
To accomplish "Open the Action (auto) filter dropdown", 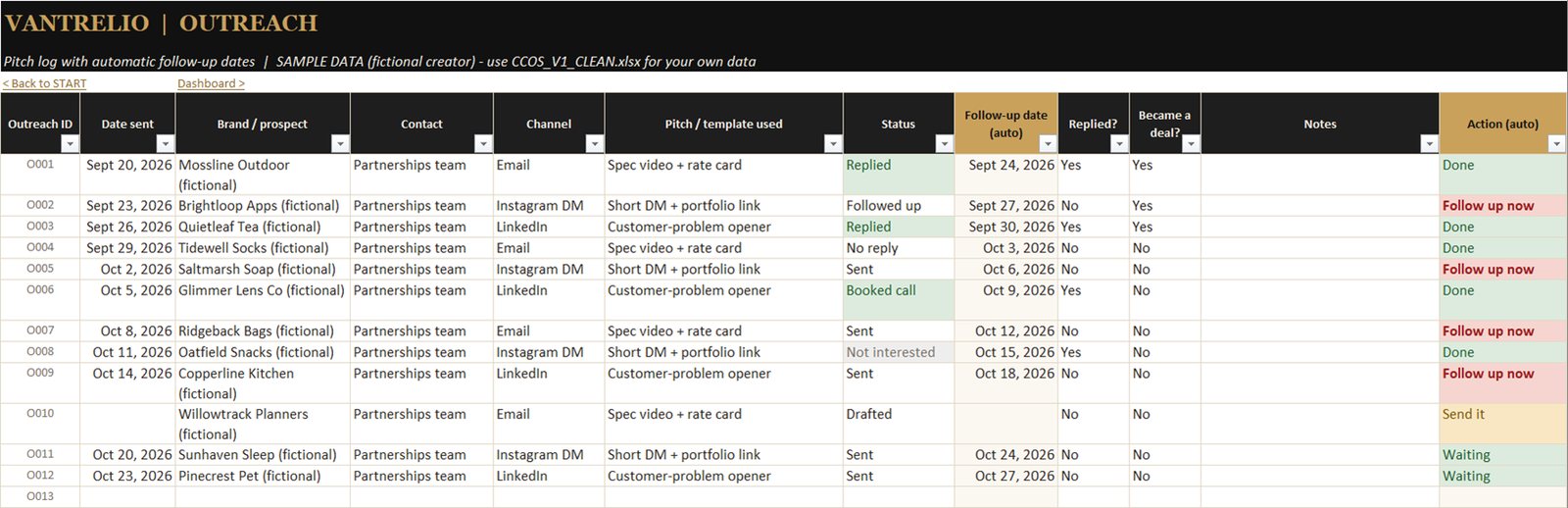I will click(x=1555, y=144).
